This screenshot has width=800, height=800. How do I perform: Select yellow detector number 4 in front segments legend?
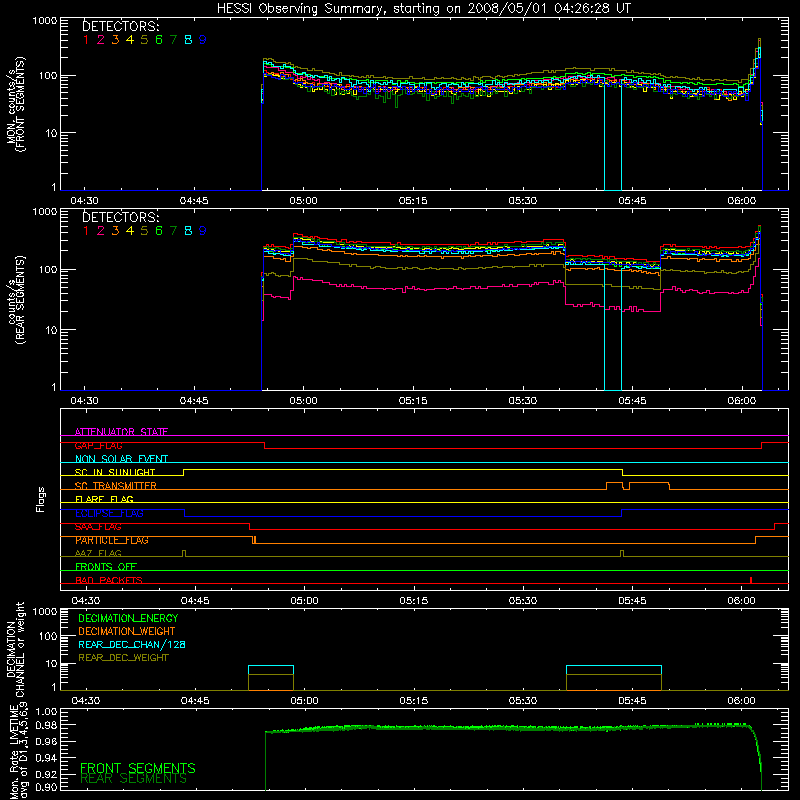(x=130, y=40)
